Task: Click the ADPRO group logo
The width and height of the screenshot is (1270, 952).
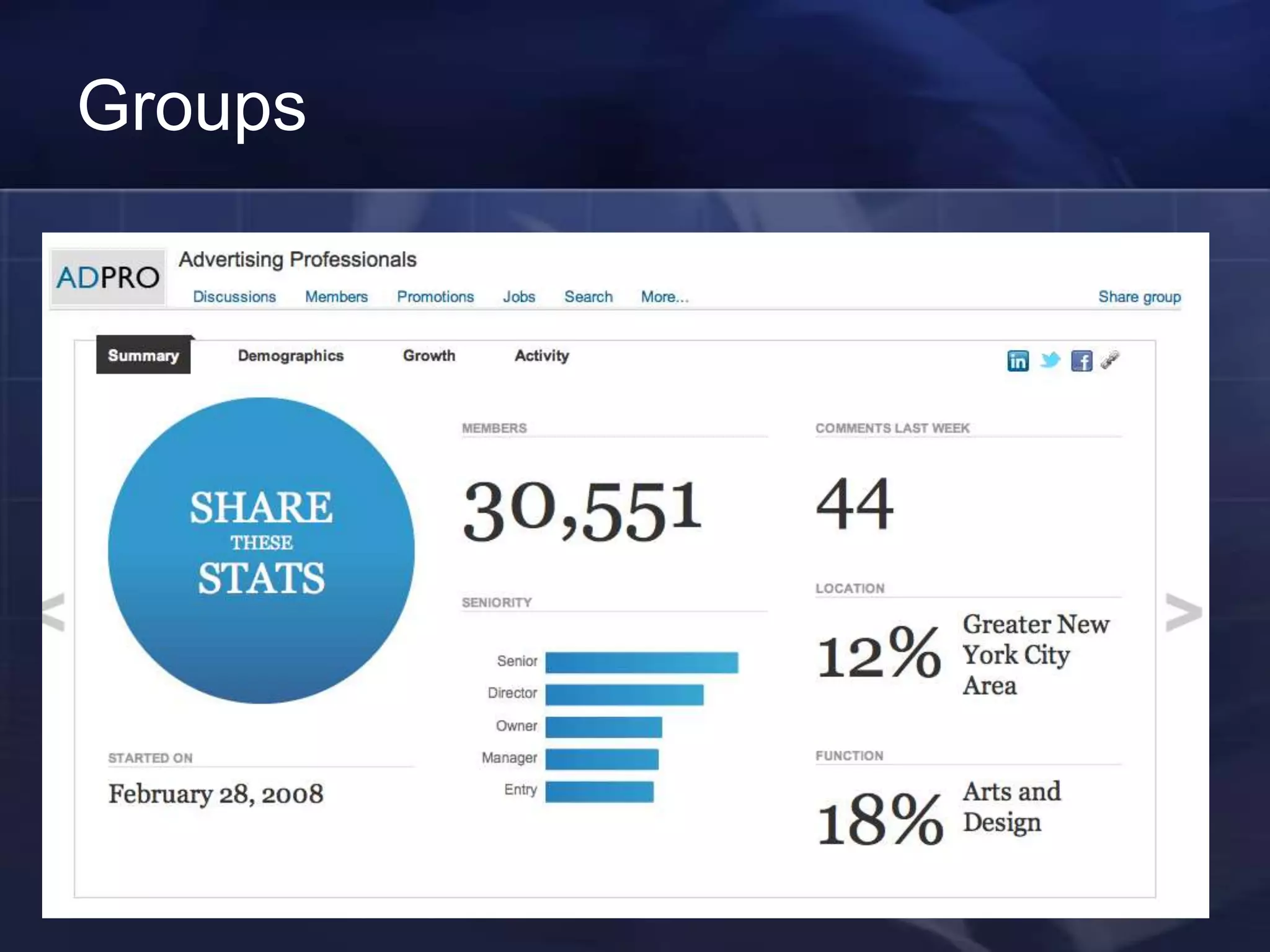Action: [108, 277]
